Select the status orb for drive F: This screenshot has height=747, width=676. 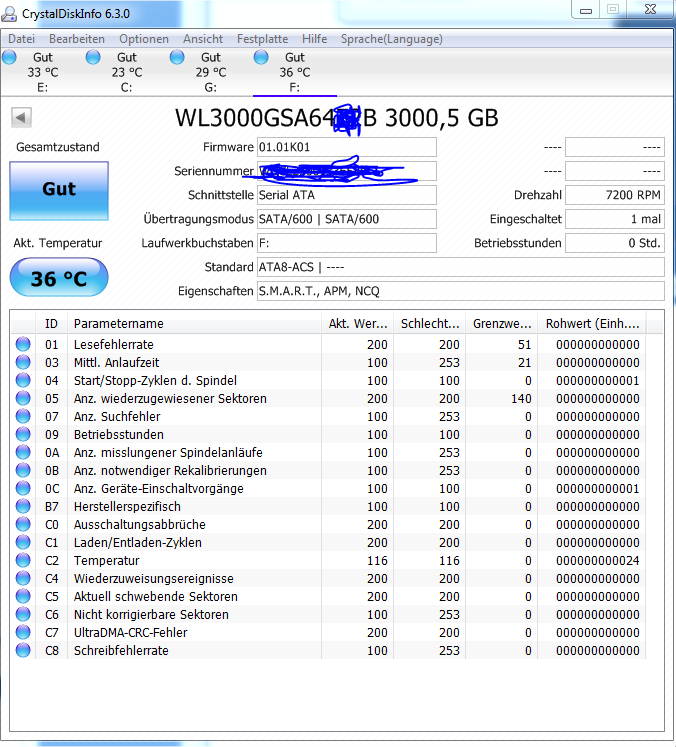tap(261, 58)
